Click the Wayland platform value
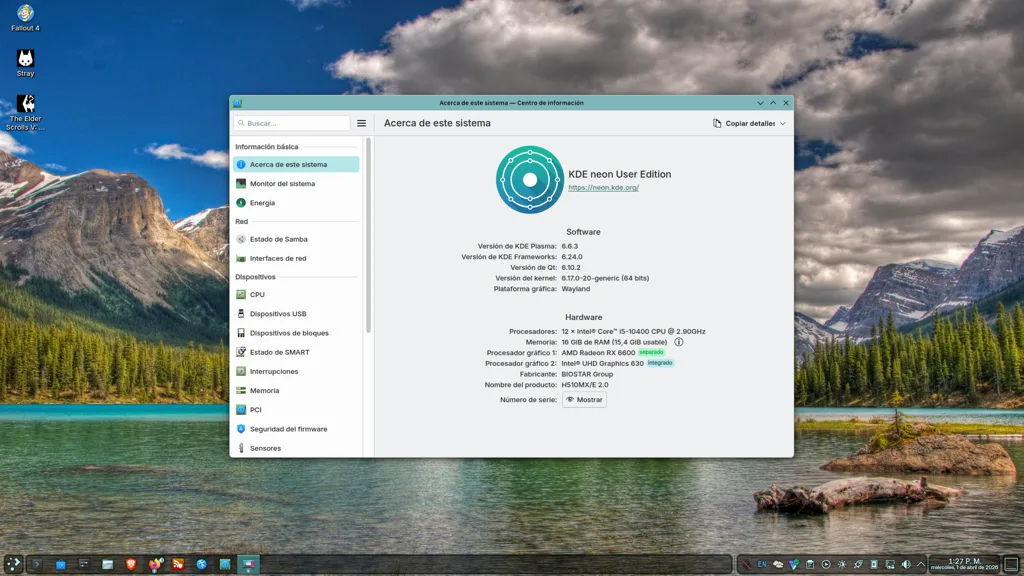 tap(575, 289)
